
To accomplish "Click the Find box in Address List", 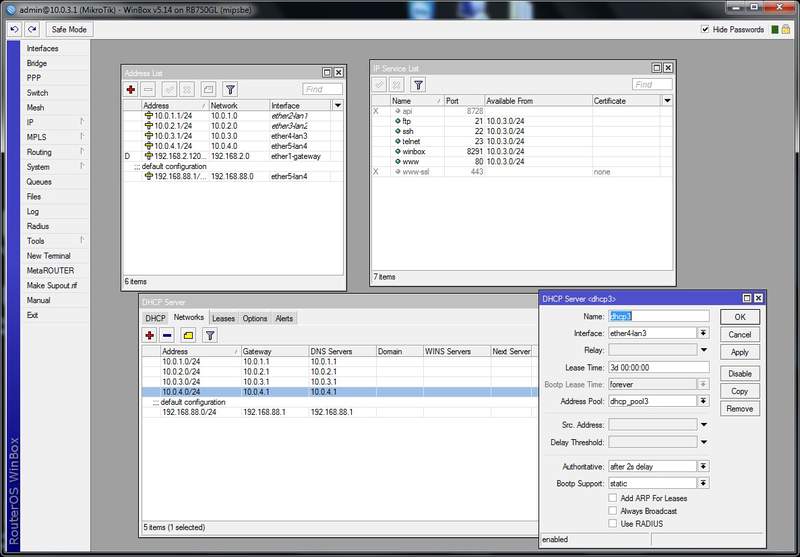I will coord(322,89).
